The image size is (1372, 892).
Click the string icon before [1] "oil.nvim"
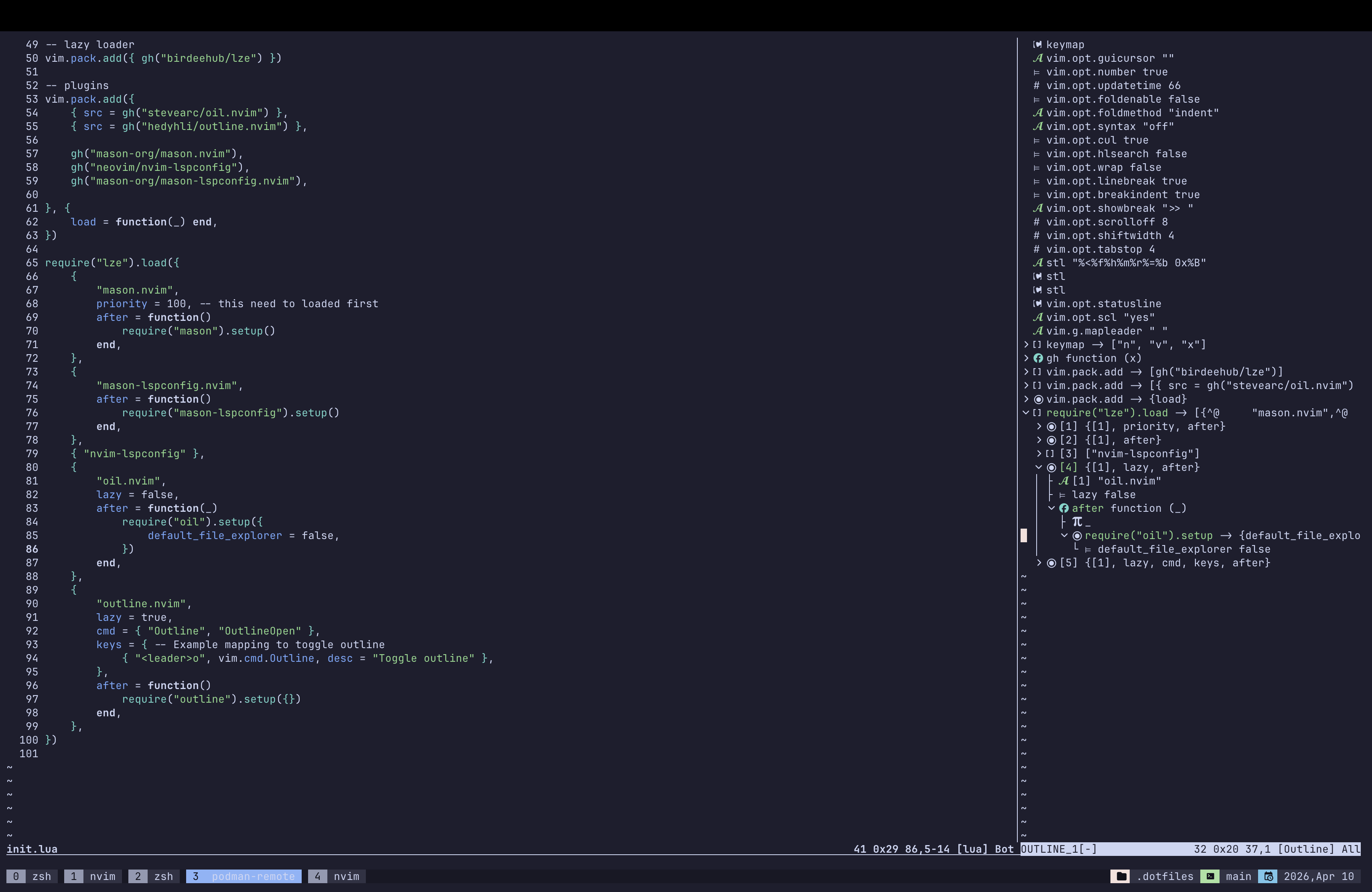[x=1064, y=481]
